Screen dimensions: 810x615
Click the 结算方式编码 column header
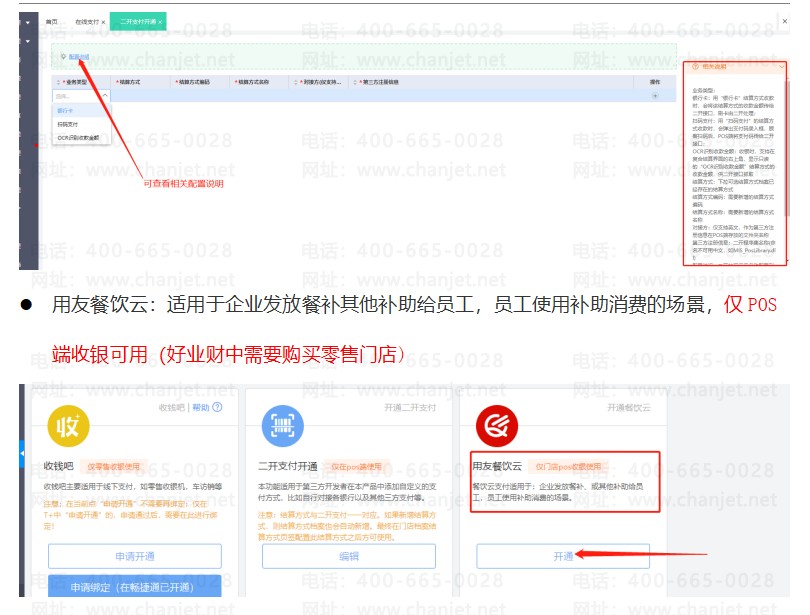click(x=194, y=82)
